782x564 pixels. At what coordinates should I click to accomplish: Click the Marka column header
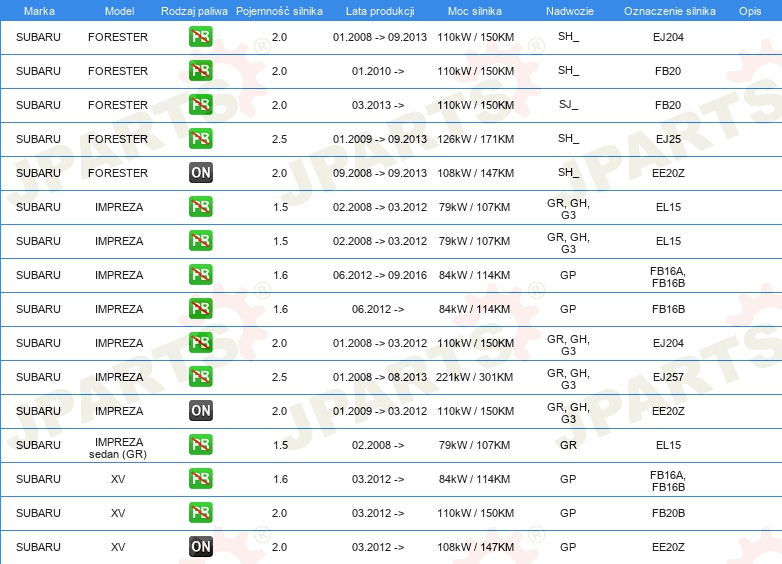pos(39,9)
